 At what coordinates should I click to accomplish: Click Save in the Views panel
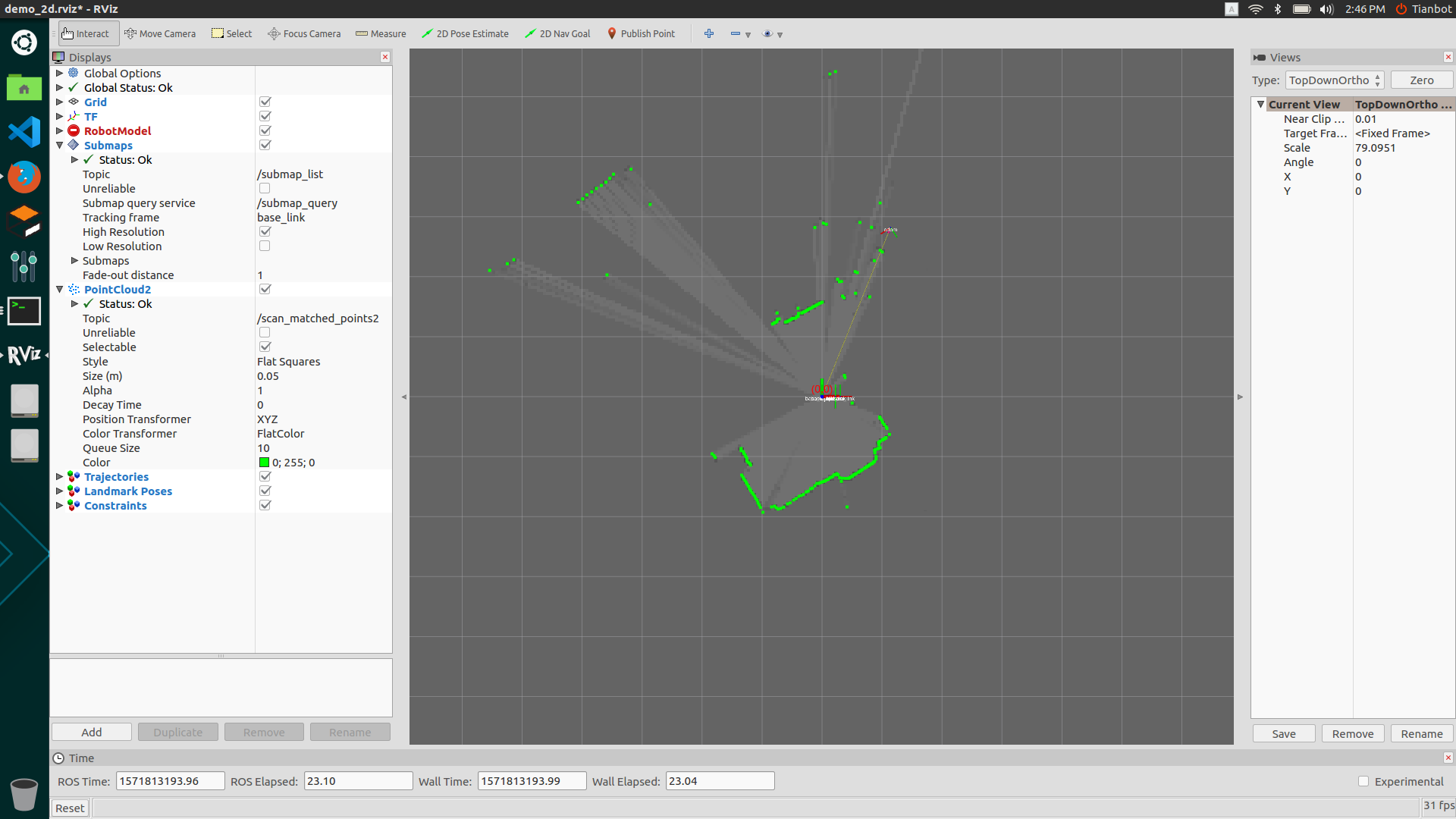click(x=1284, y=733)
